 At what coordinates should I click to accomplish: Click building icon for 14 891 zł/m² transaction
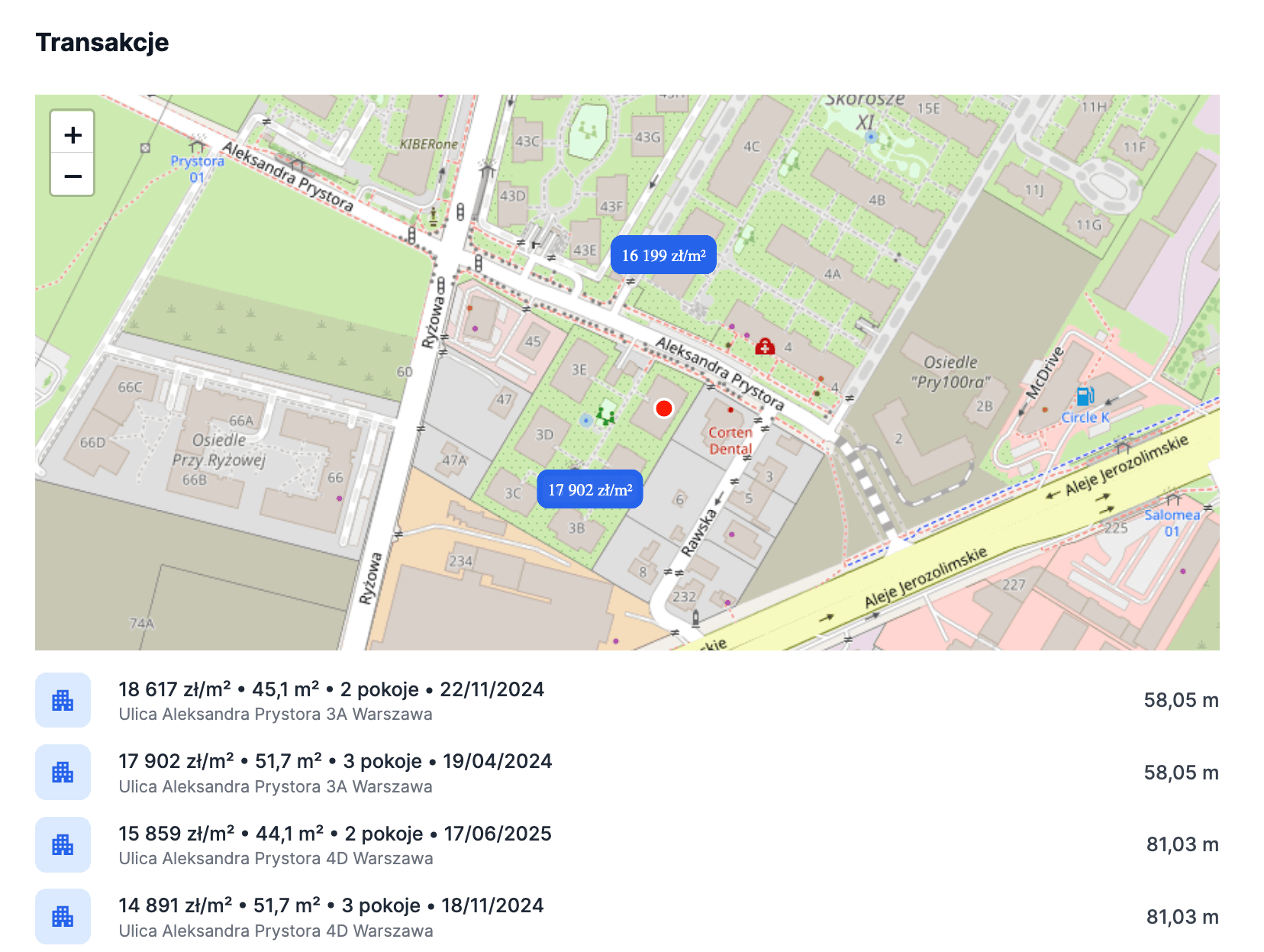coord(63,917)
